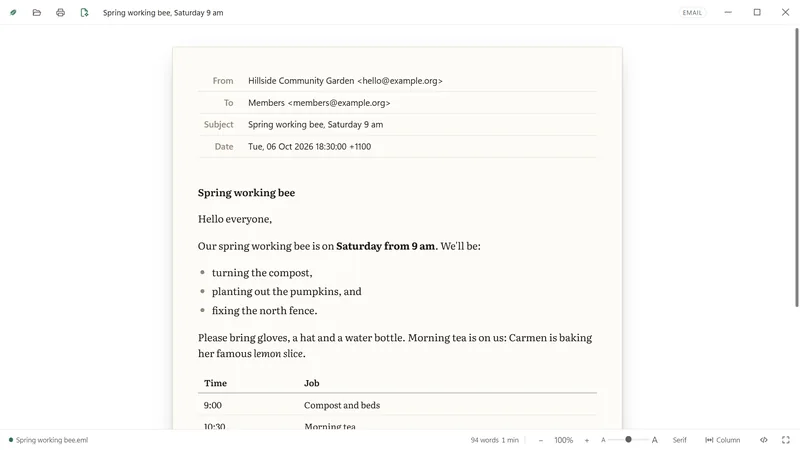Open a file with the folder icon
Screen dimensions: 800x450
(37, 12)
